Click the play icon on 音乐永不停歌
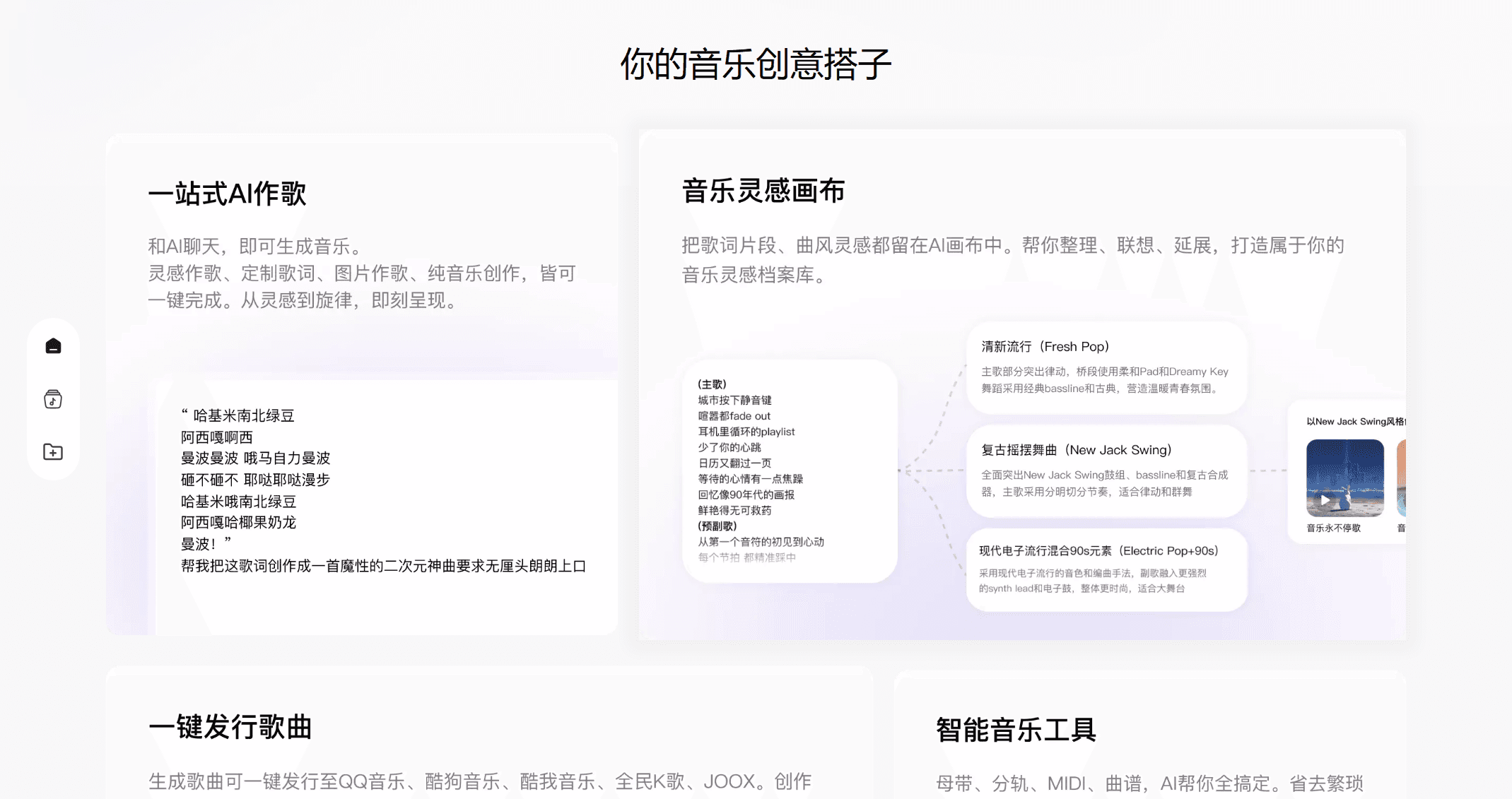 point(1325,500)
